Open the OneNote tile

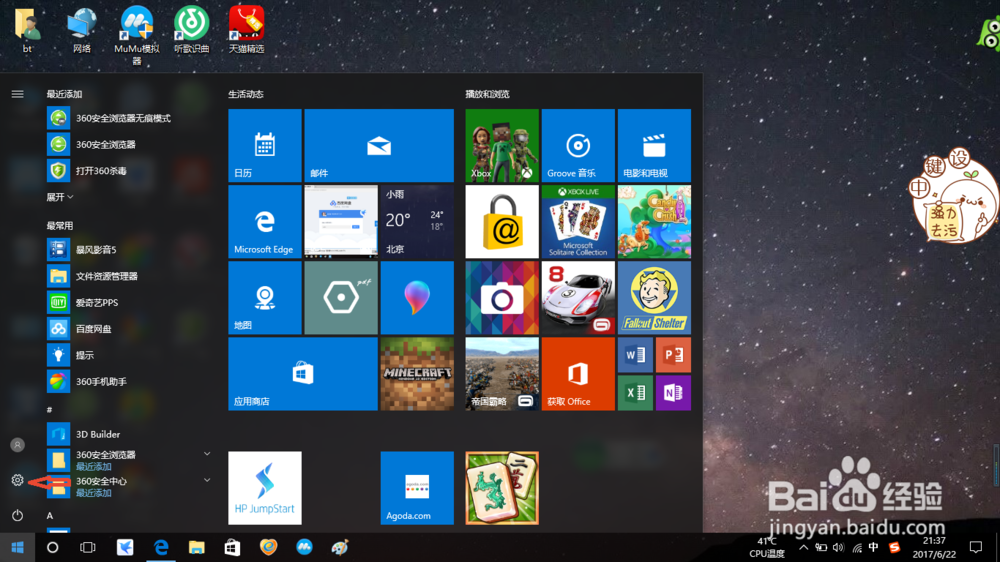pos(673,393)
